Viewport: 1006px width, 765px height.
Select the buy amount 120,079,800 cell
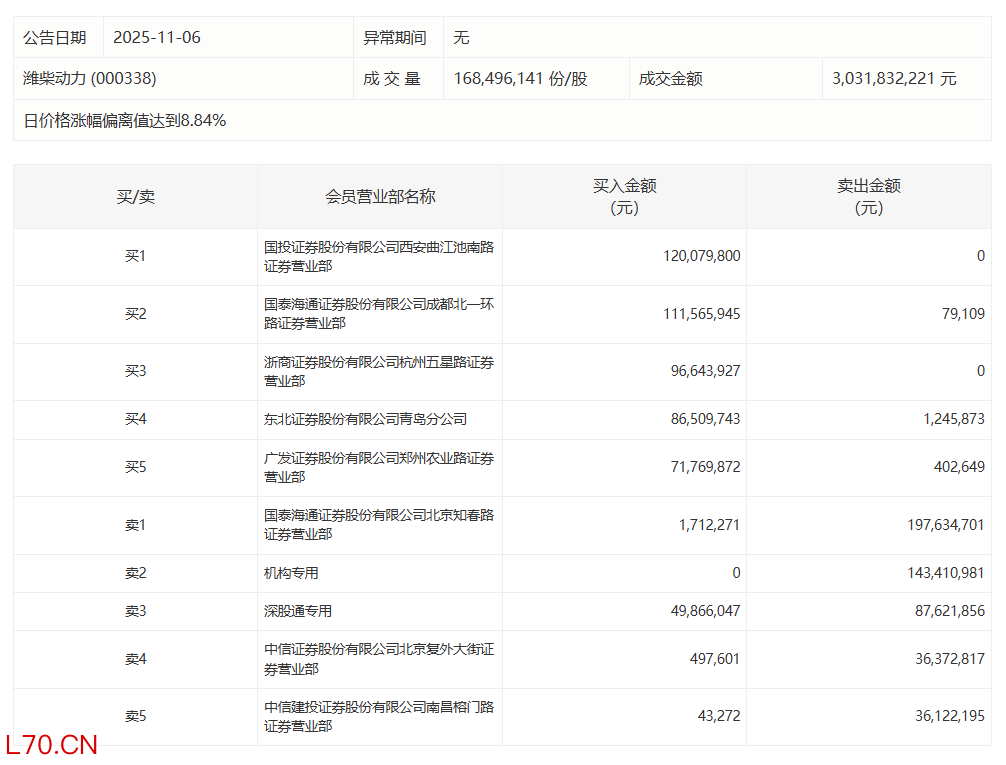tap(701, 256)
